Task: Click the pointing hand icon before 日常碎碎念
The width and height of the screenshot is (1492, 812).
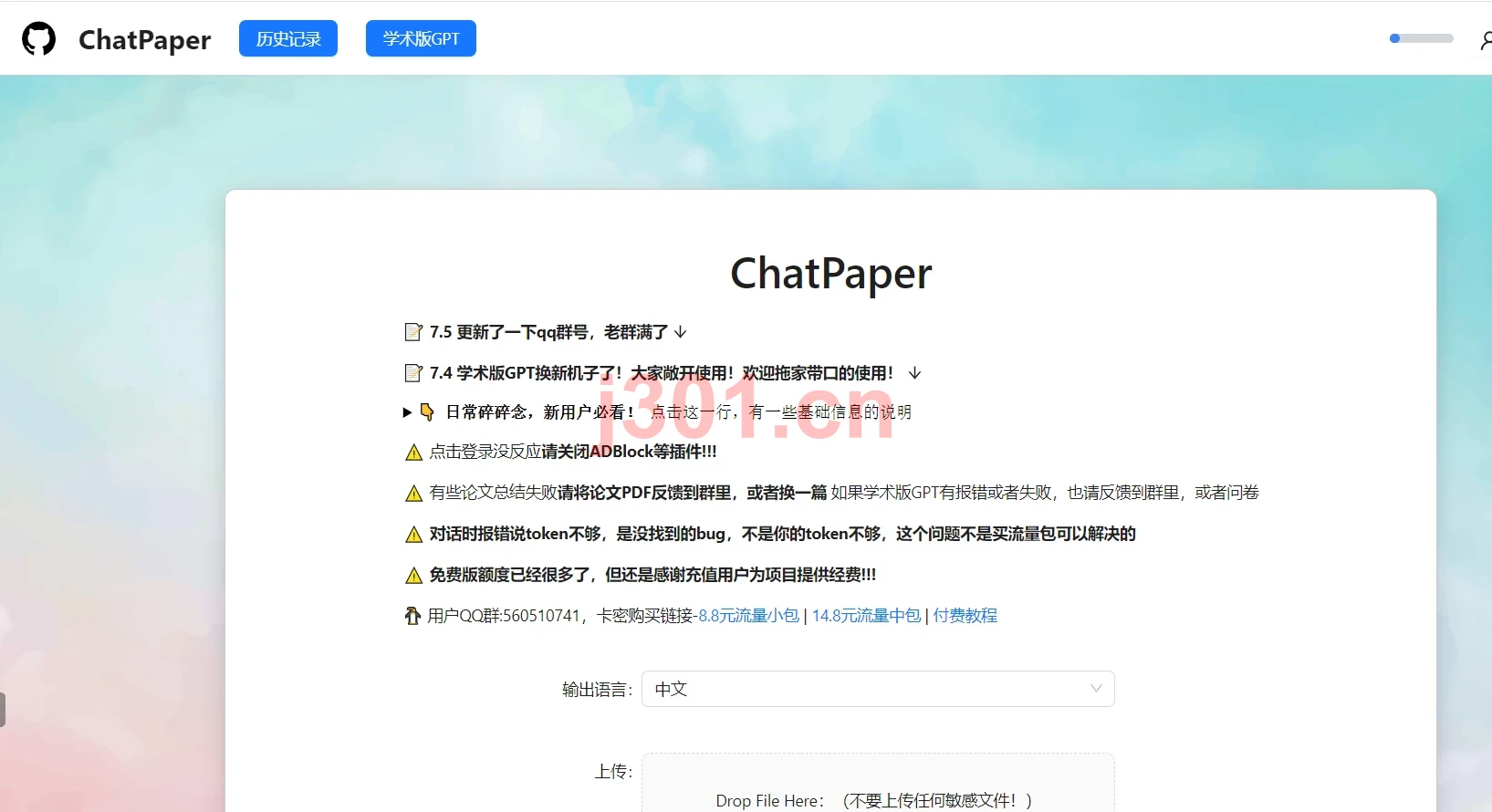Action: click(x=427, y=412)
